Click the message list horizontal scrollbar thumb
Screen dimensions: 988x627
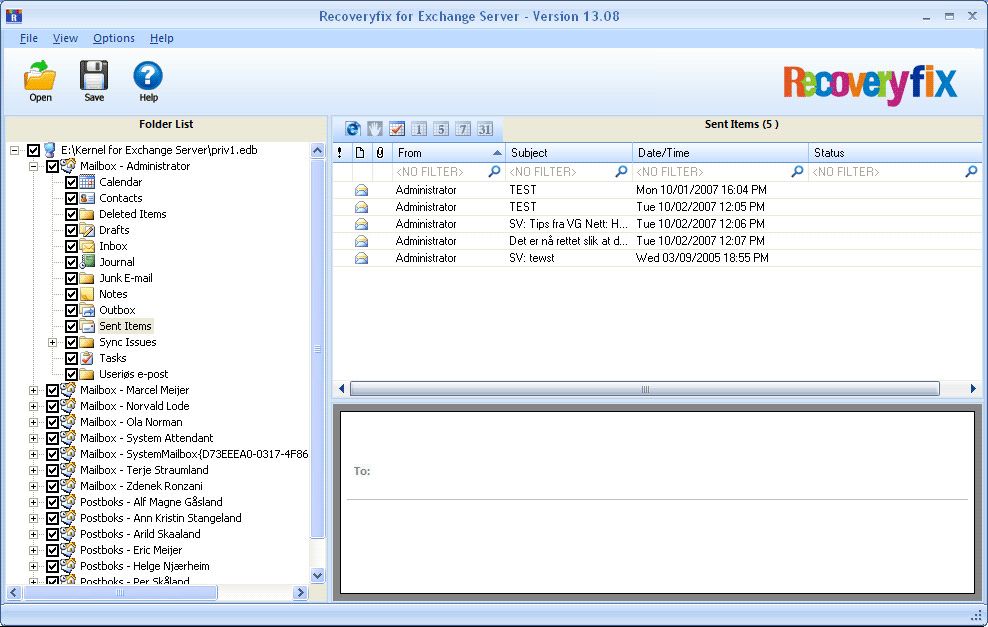pos(645,389)
